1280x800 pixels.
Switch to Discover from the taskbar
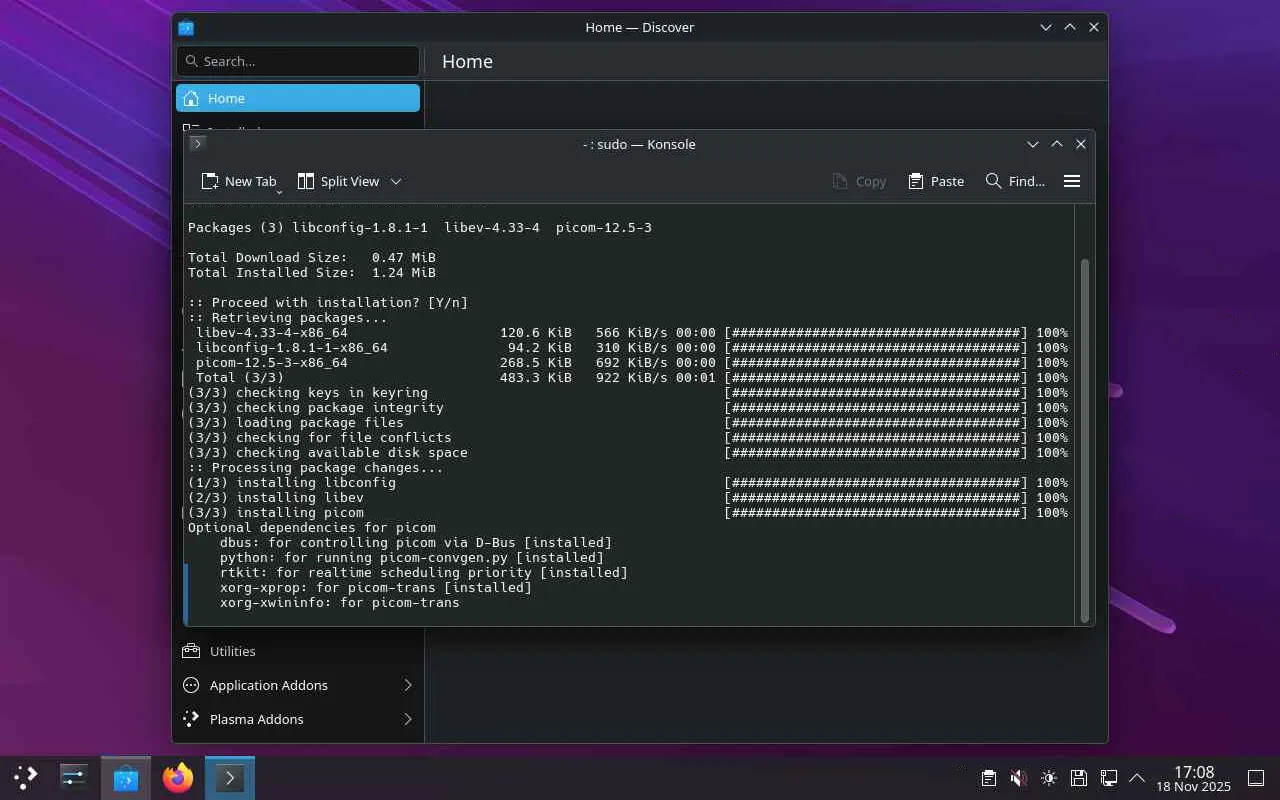[x=126, y=777]
